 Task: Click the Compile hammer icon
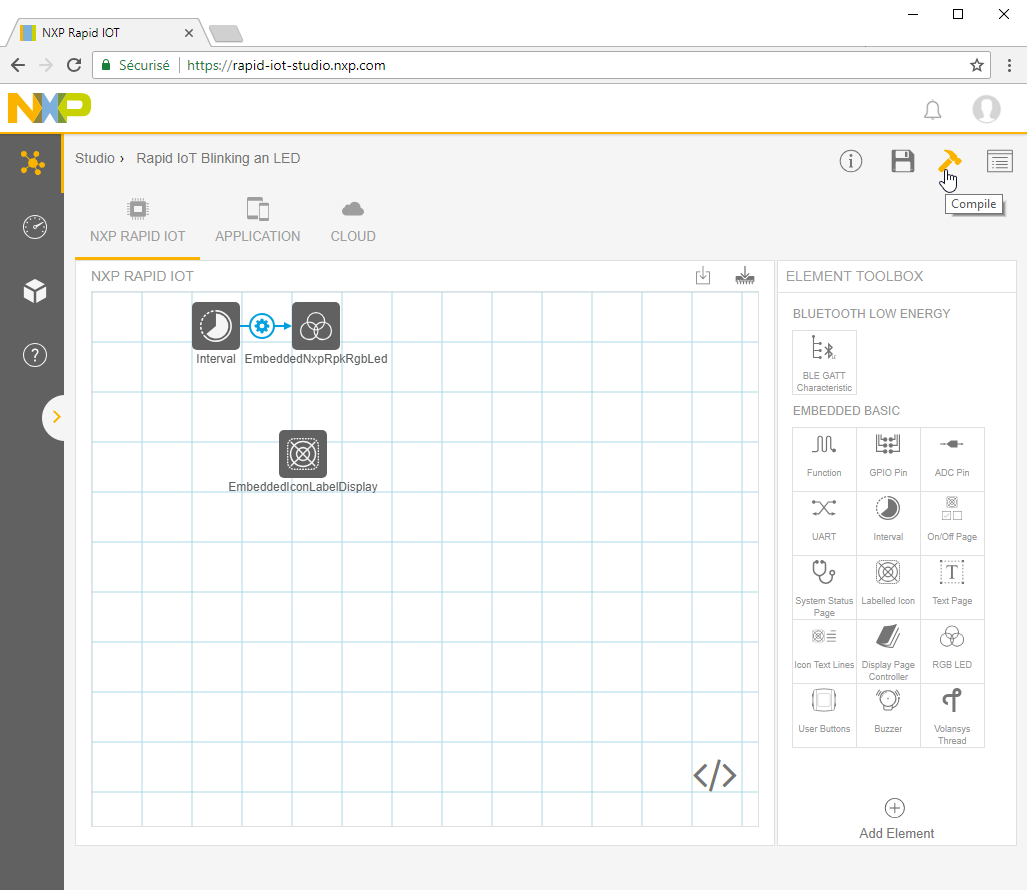tap(948, 161)
